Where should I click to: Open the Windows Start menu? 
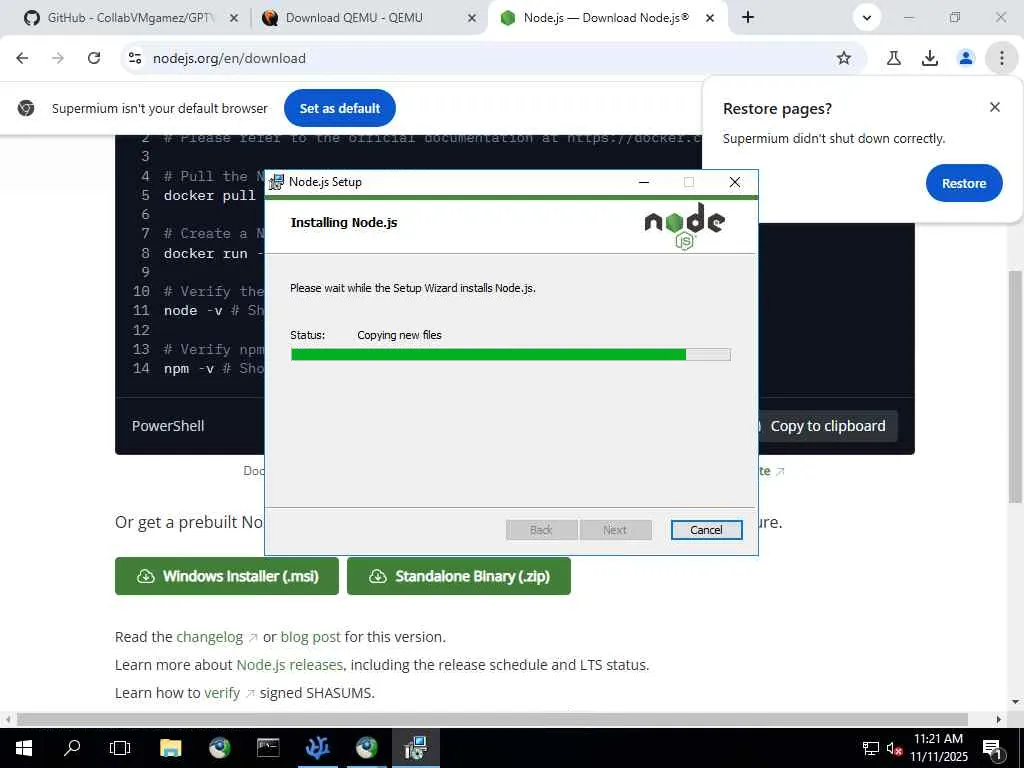coord(24,748)
